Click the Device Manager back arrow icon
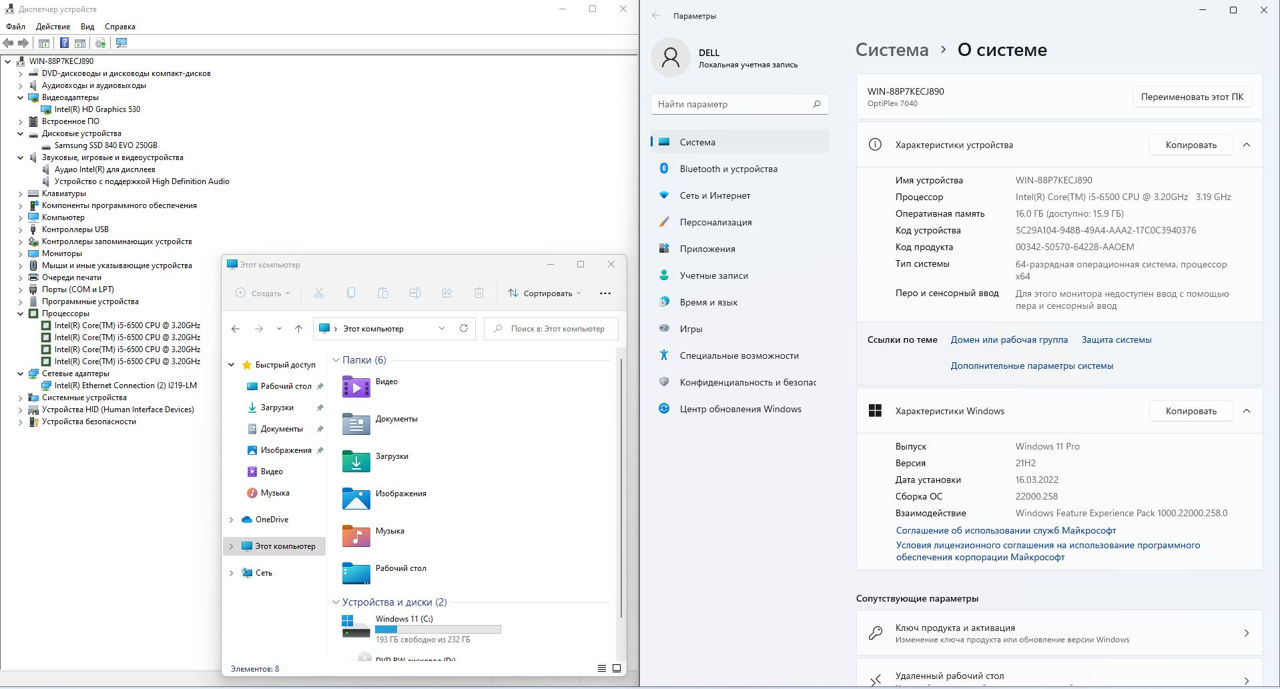 (8, 43)
